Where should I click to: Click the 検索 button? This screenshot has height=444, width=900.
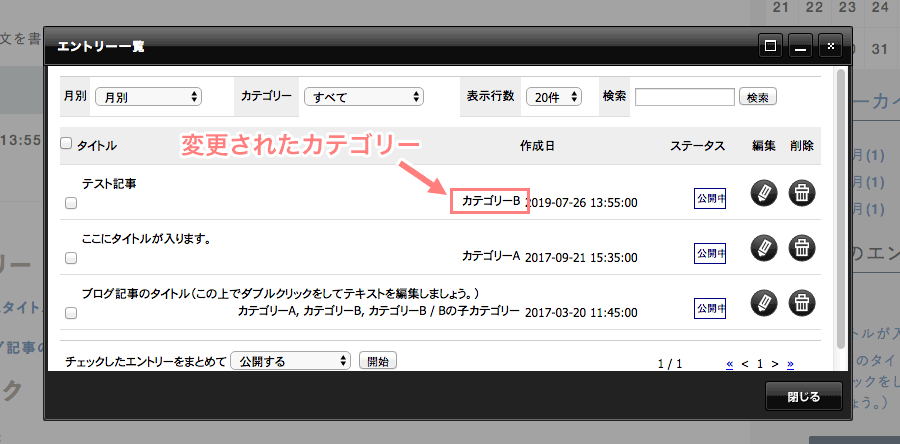758,97
